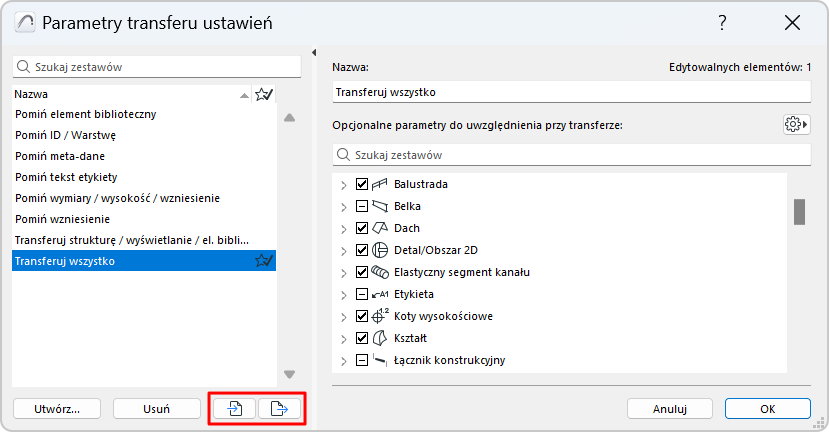Uncheck the Koty wysokościowe checkbox
The height and width of the screenshot is (432, 829).
[362, 316]
